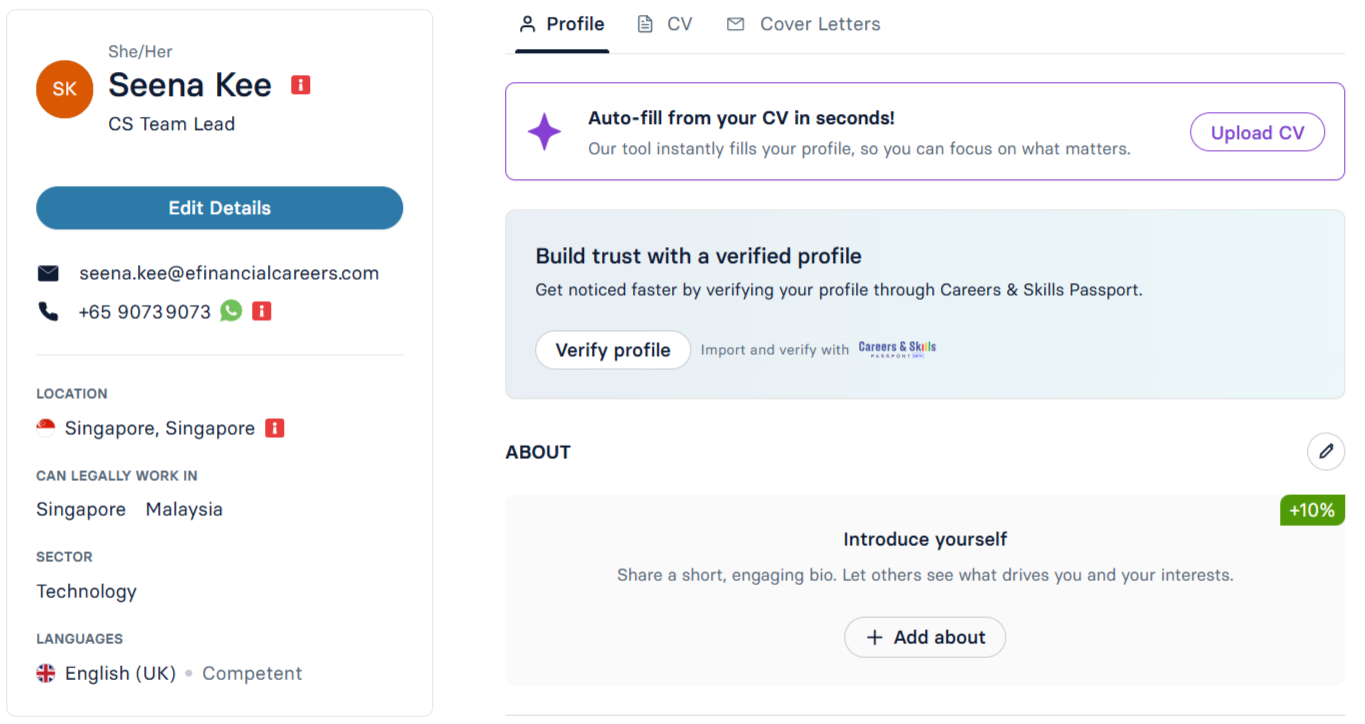The width and height of the screenshot is (1365, 724).
Task: Click the red info icon beside Seena Kee
Action: click(301, 85)
